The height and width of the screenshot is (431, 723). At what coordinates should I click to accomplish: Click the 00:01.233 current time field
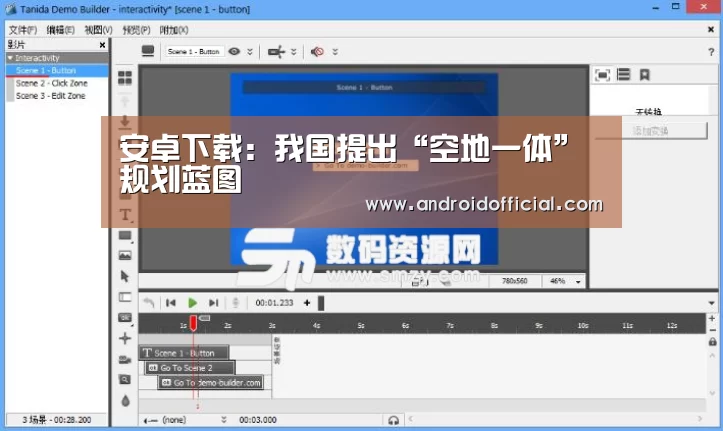[274, 303]
